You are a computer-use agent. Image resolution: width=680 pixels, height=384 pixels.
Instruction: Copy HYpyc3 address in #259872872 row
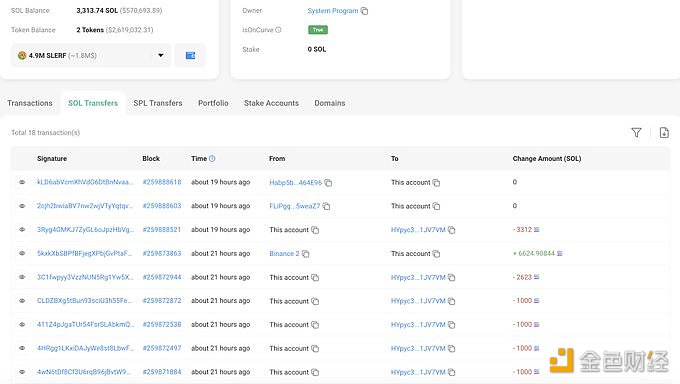[451, 301]
